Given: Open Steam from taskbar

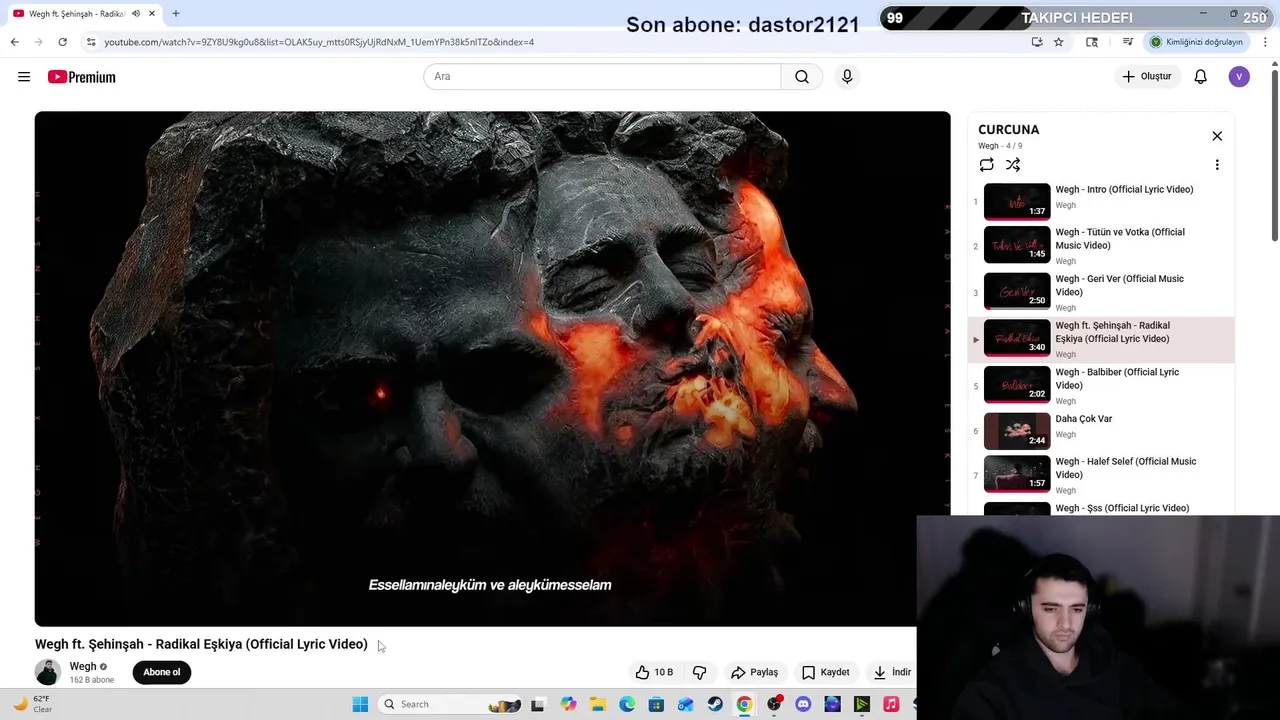Looking at the screenshot, I should tap(715, 704).
